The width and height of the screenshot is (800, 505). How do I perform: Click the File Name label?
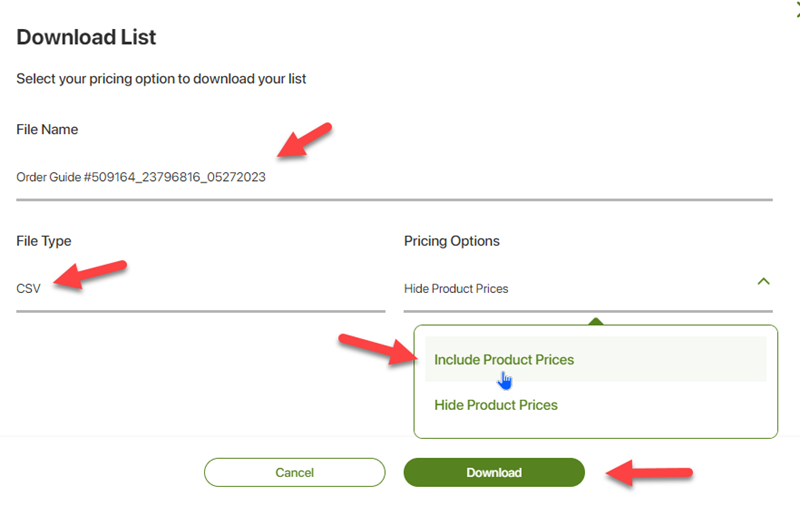click(x=47, y=130)
